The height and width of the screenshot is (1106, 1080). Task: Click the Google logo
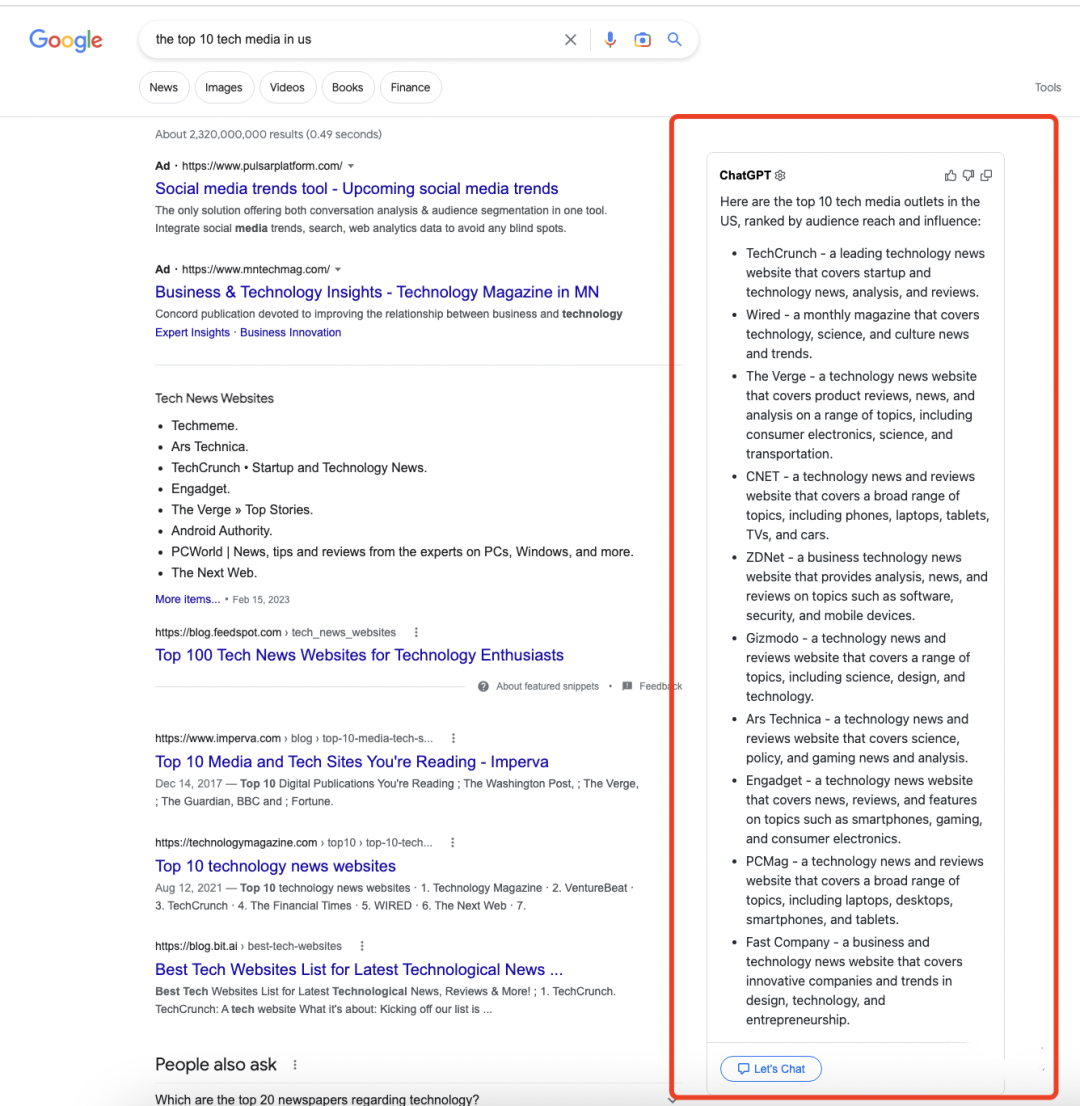tap(66, 40)
